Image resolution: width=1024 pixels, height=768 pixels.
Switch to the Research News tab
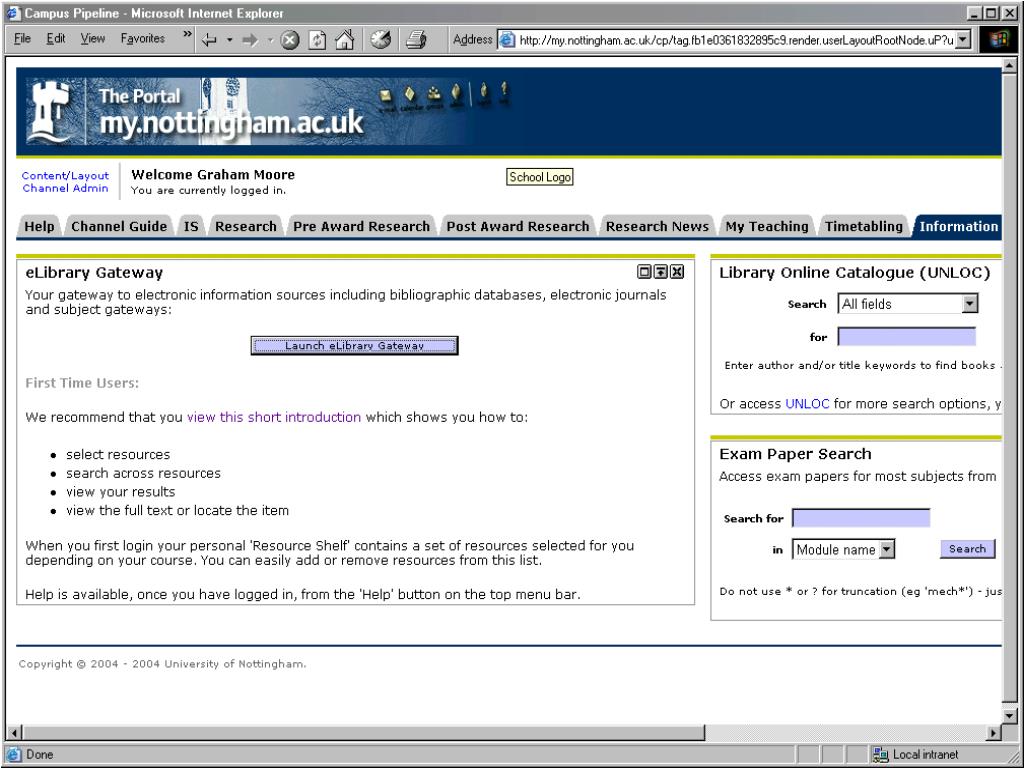(x=657, y=227)
